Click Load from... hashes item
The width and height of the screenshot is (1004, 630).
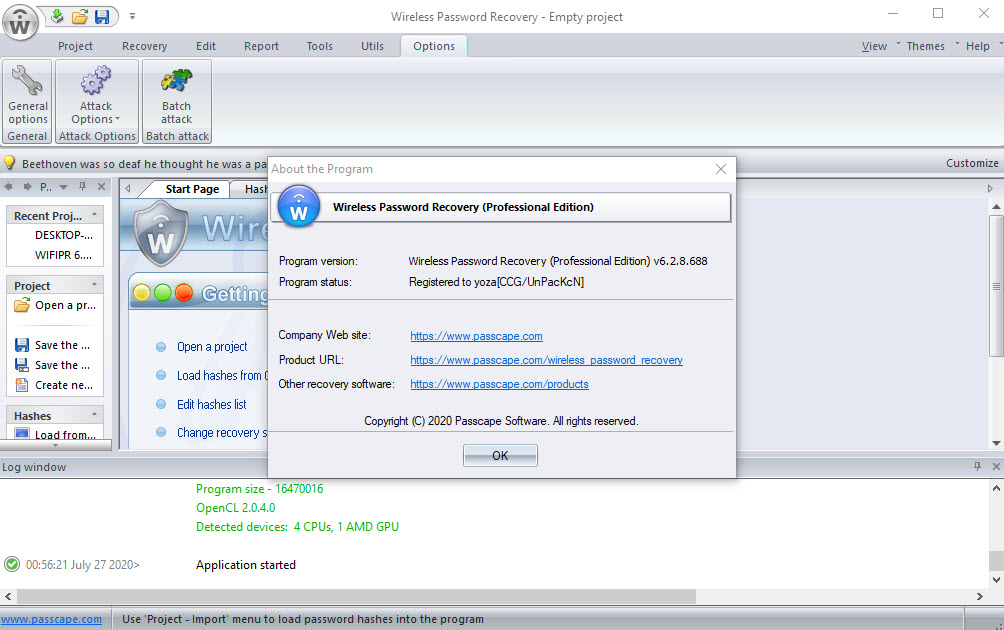coord(56,434)
